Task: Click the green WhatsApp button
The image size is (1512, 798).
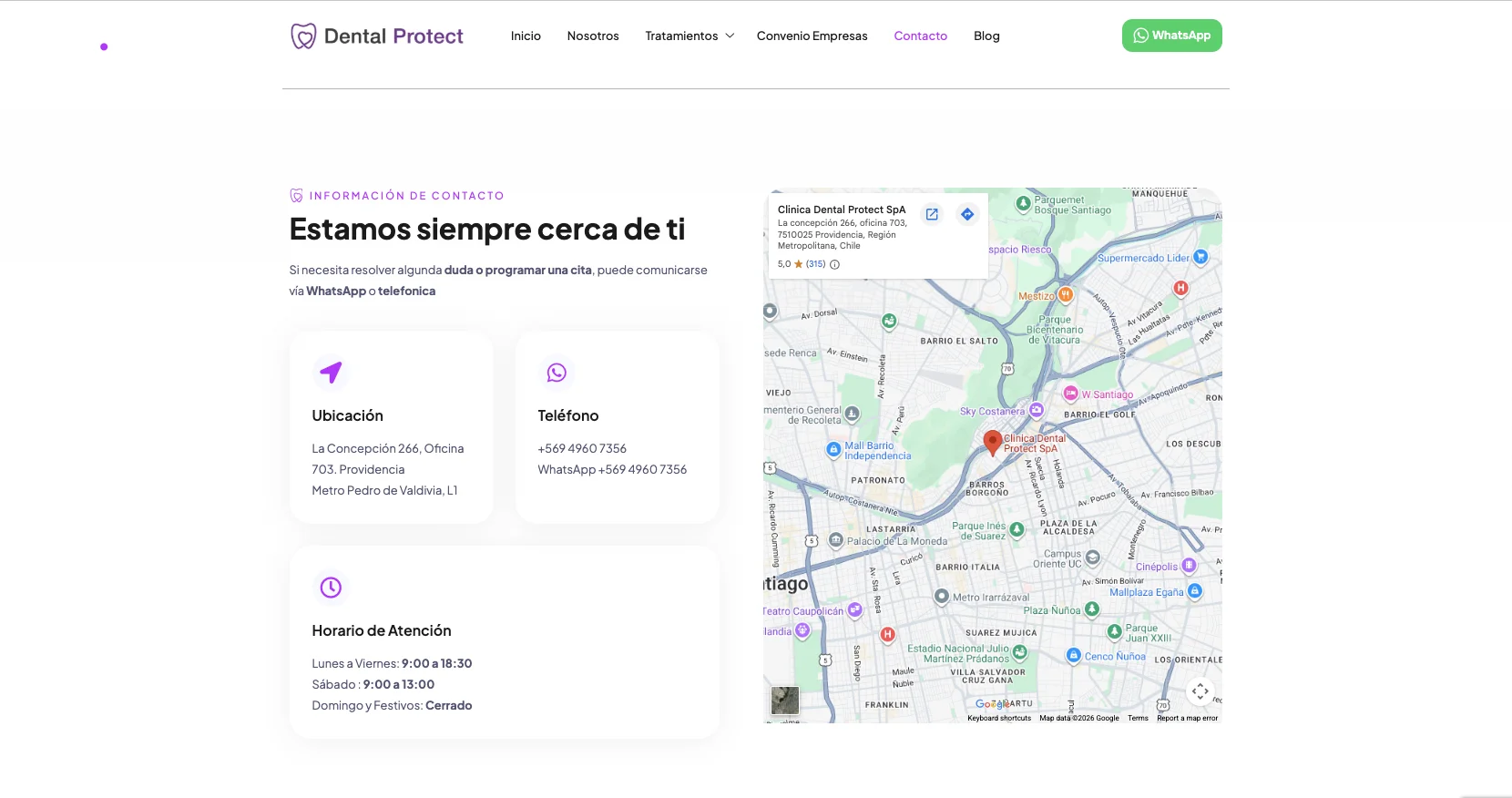Action: tap(1171, 36)
